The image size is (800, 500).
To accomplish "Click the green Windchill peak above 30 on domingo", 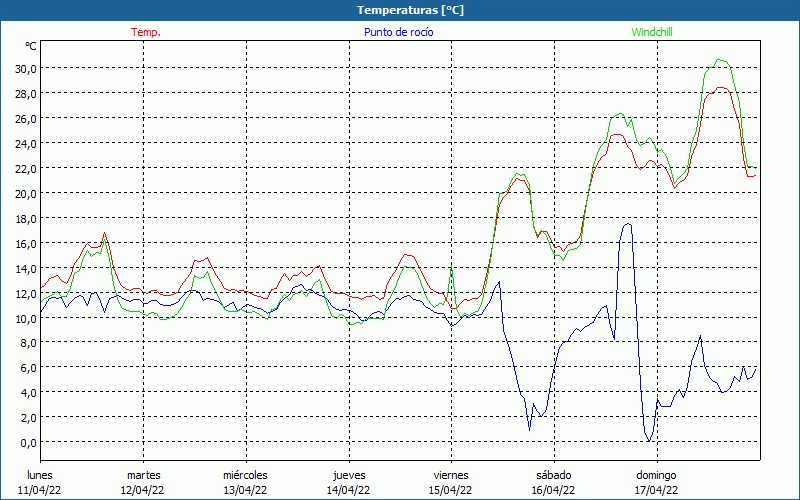I will (x=720, y=60).
